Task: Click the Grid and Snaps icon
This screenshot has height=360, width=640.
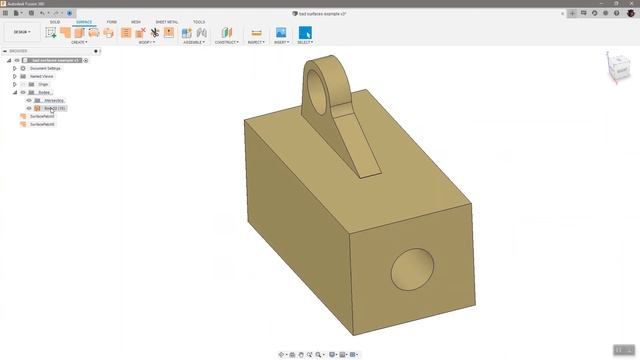Action: [x=342, y=355]
